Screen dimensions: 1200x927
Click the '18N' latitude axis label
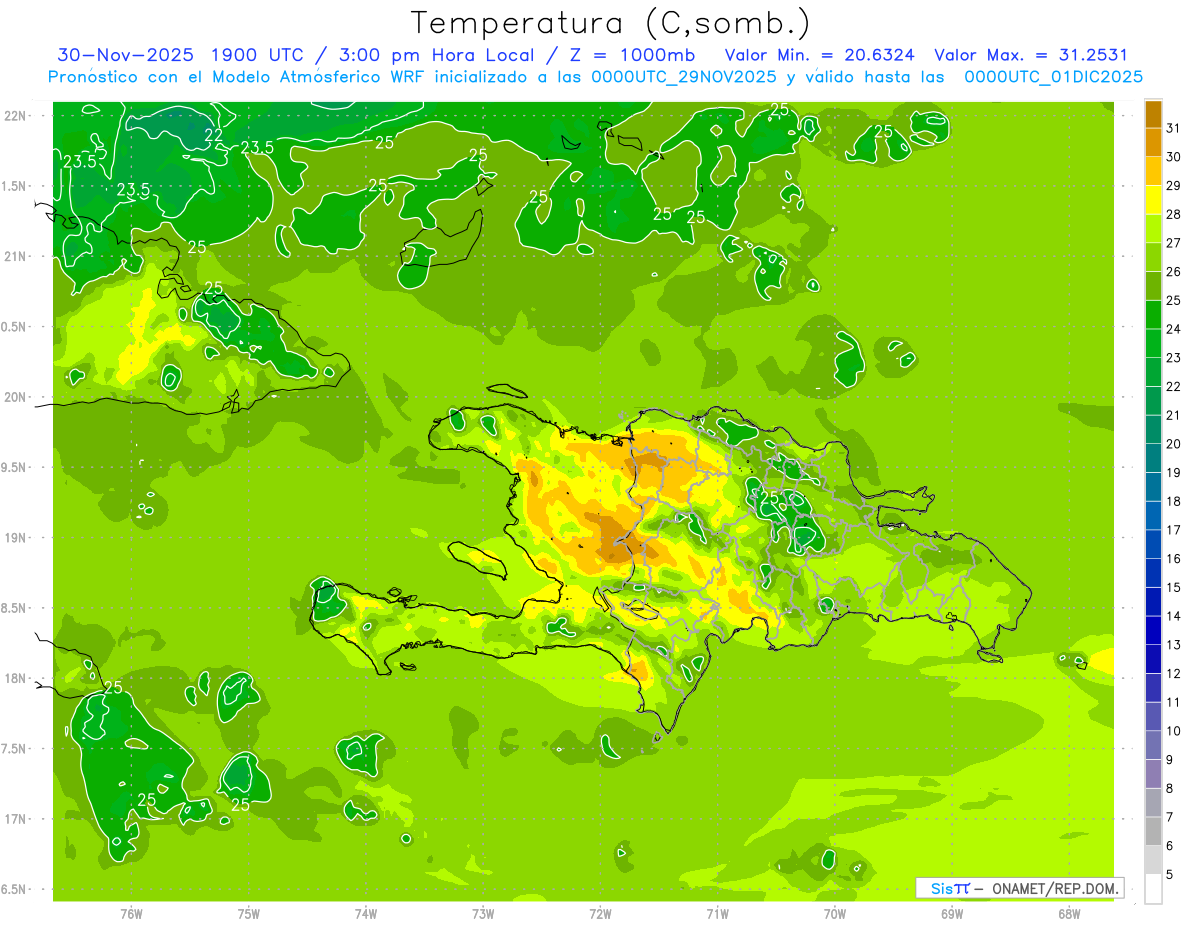tap(15, 678)
